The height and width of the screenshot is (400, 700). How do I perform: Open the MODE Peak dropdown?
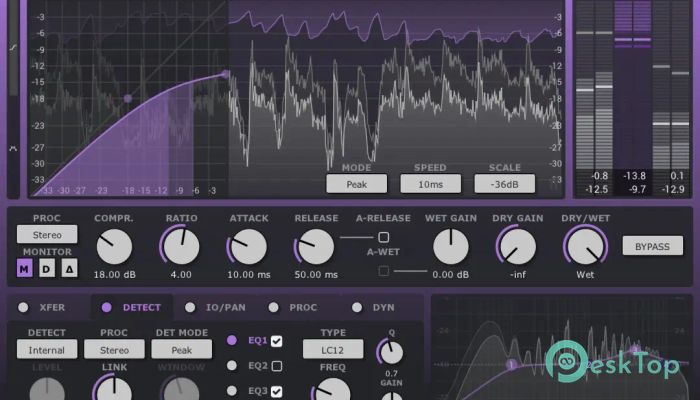pyautogui.click(x=356, y=184)
